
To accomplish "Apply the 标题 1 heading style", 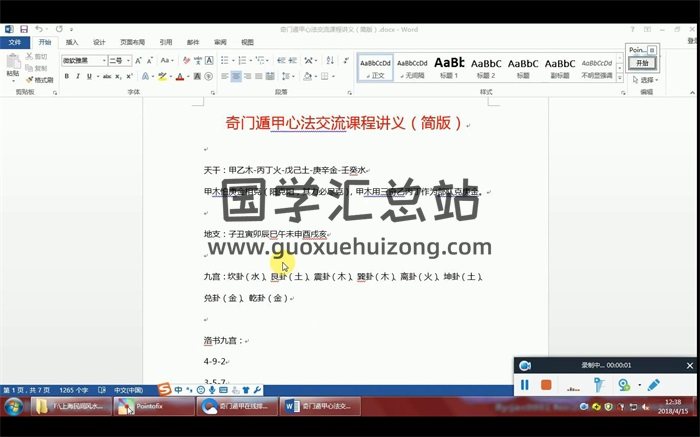I will [449, 67].
